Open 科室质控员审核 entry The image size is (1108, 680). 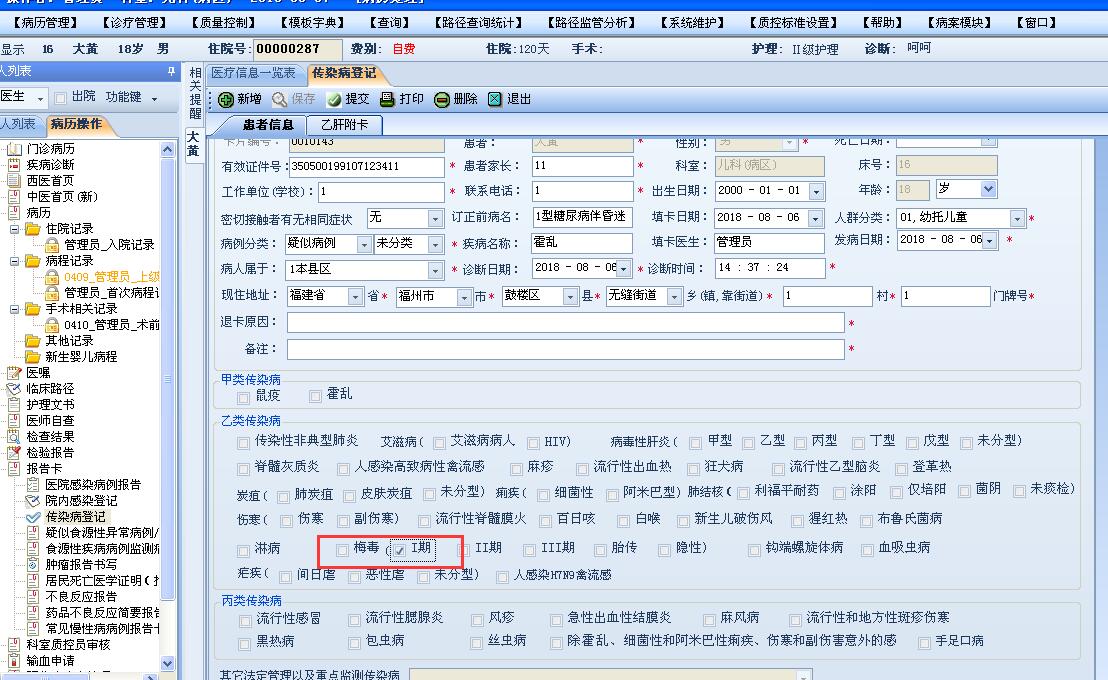[69, 645]
